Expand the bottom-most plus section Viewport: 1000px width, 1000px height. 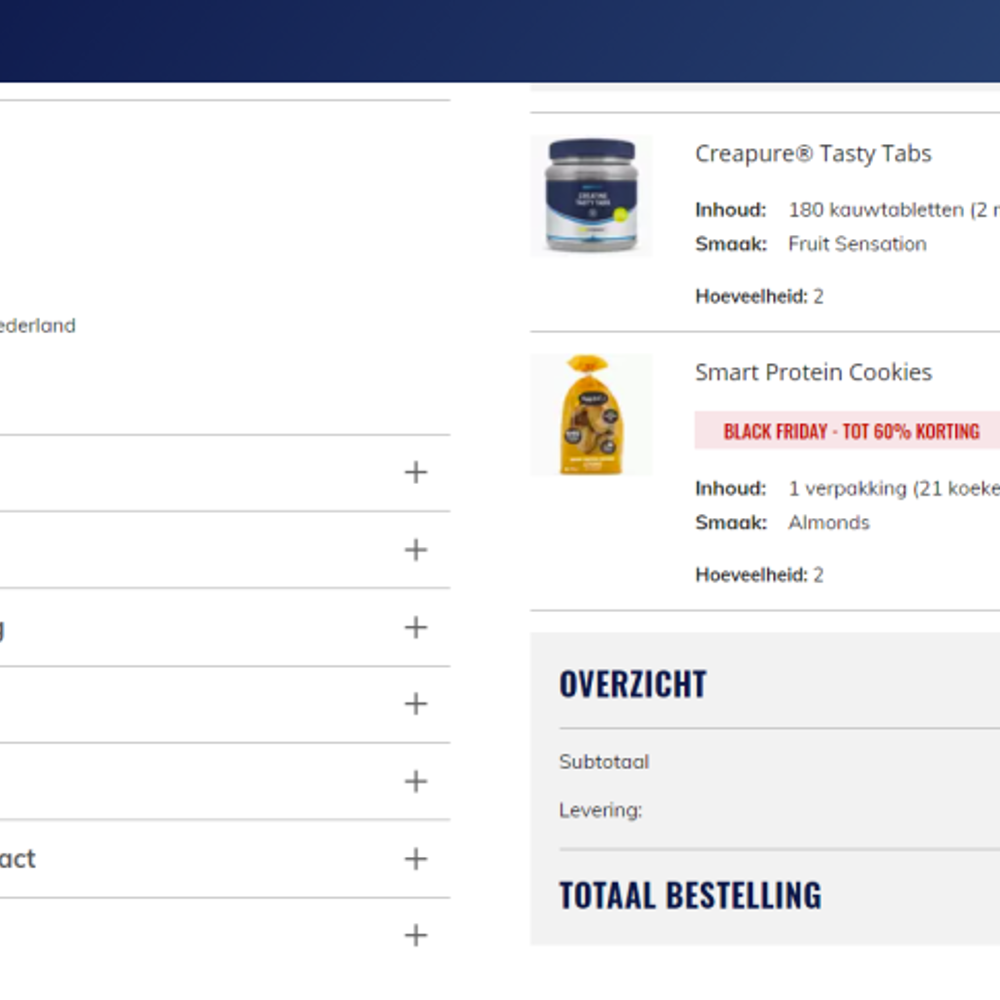coord(416,936)
